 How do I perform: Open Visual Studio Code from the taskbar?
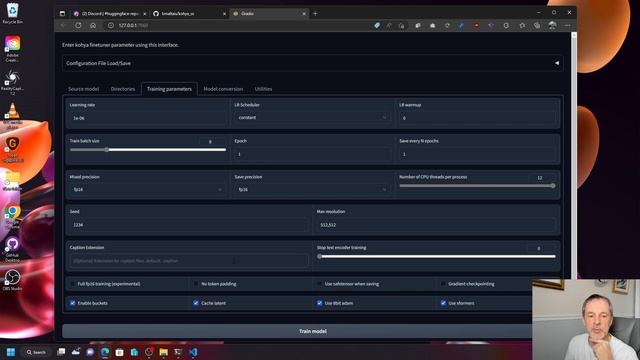[193, 352]
